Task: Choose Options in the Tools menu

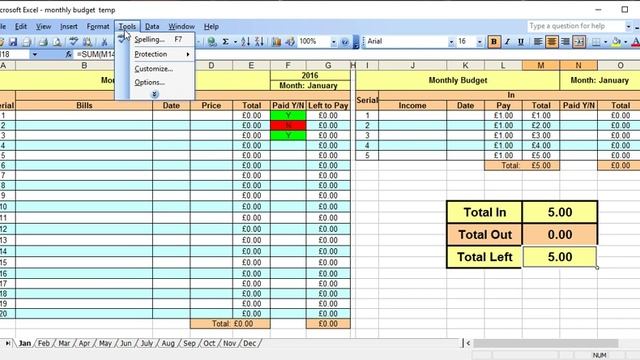Action: [x=162, y=82]
